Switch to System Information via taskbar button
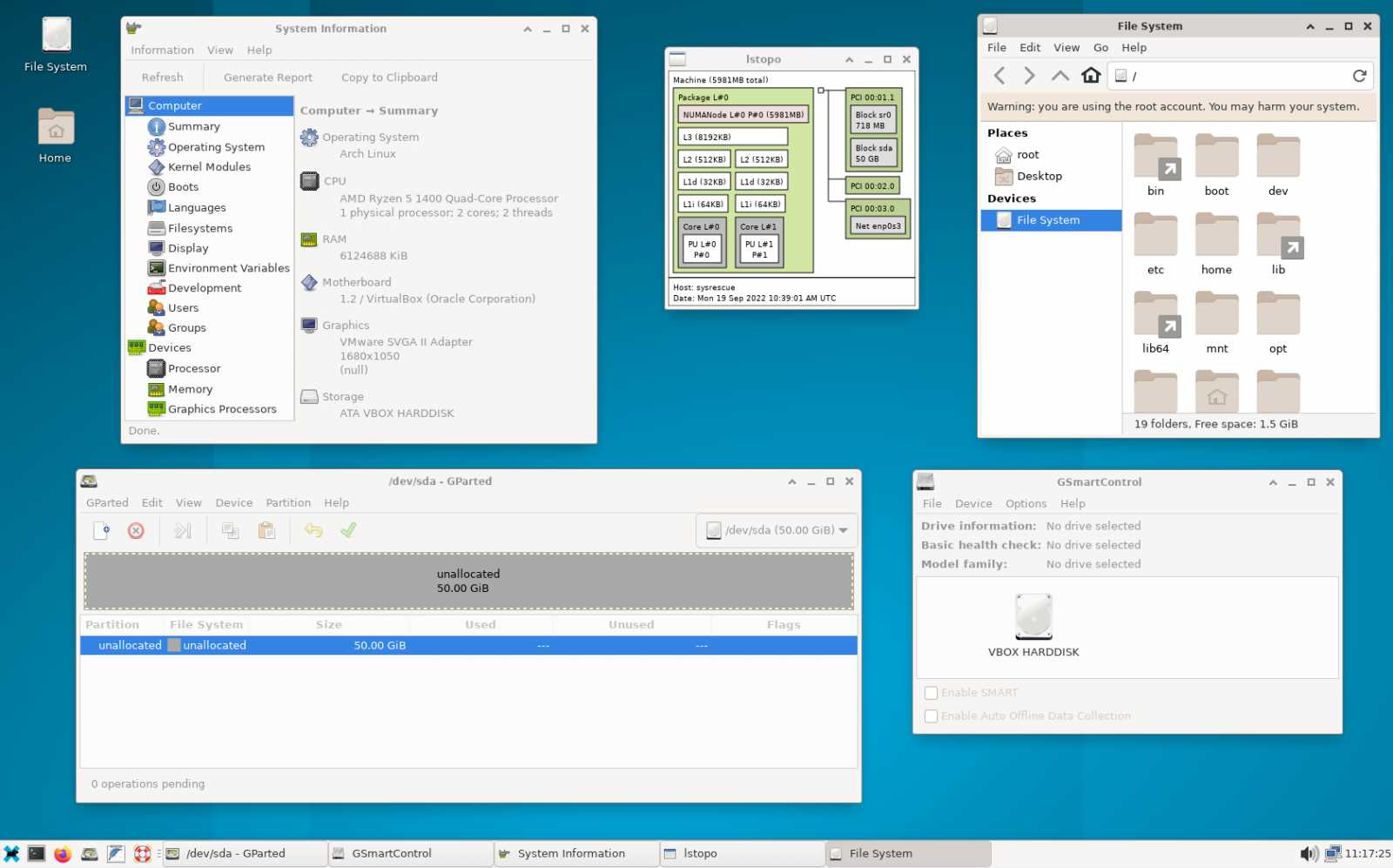 coord(576,854)
